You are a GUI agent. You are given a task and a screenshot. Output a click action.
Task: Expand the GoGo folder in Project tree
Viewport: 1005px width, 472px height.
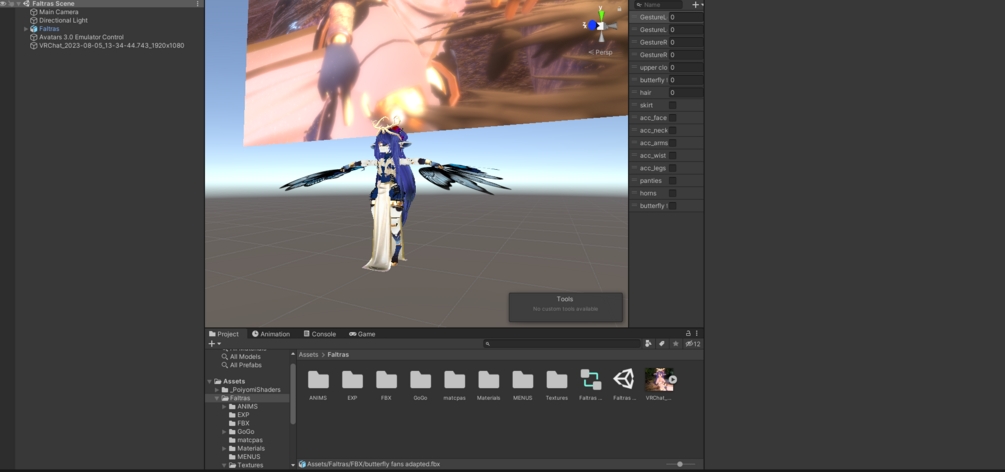(224, 432)
